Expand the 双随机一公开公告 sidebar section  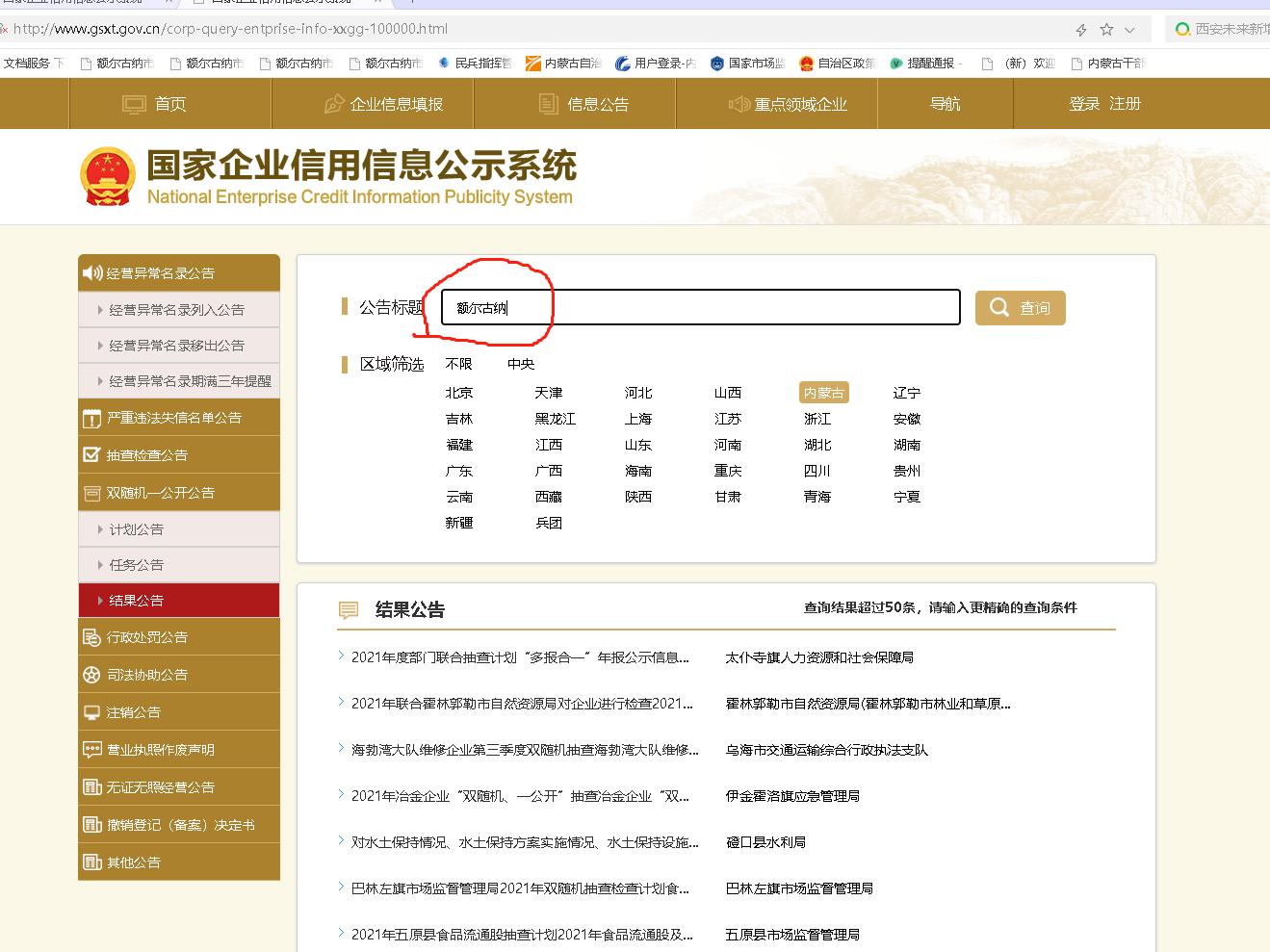(179, 493)
